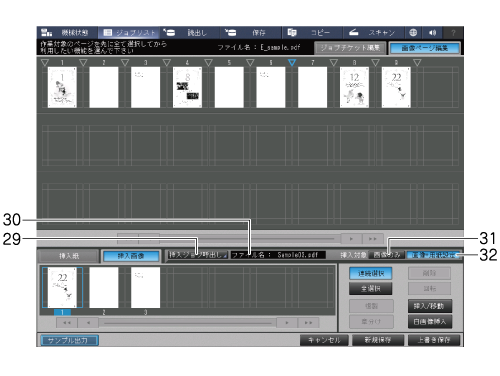Click the キャンセル cancel button
Viewport: 500px width, 376px height.
pyautogui.click(x=324, y=340)
